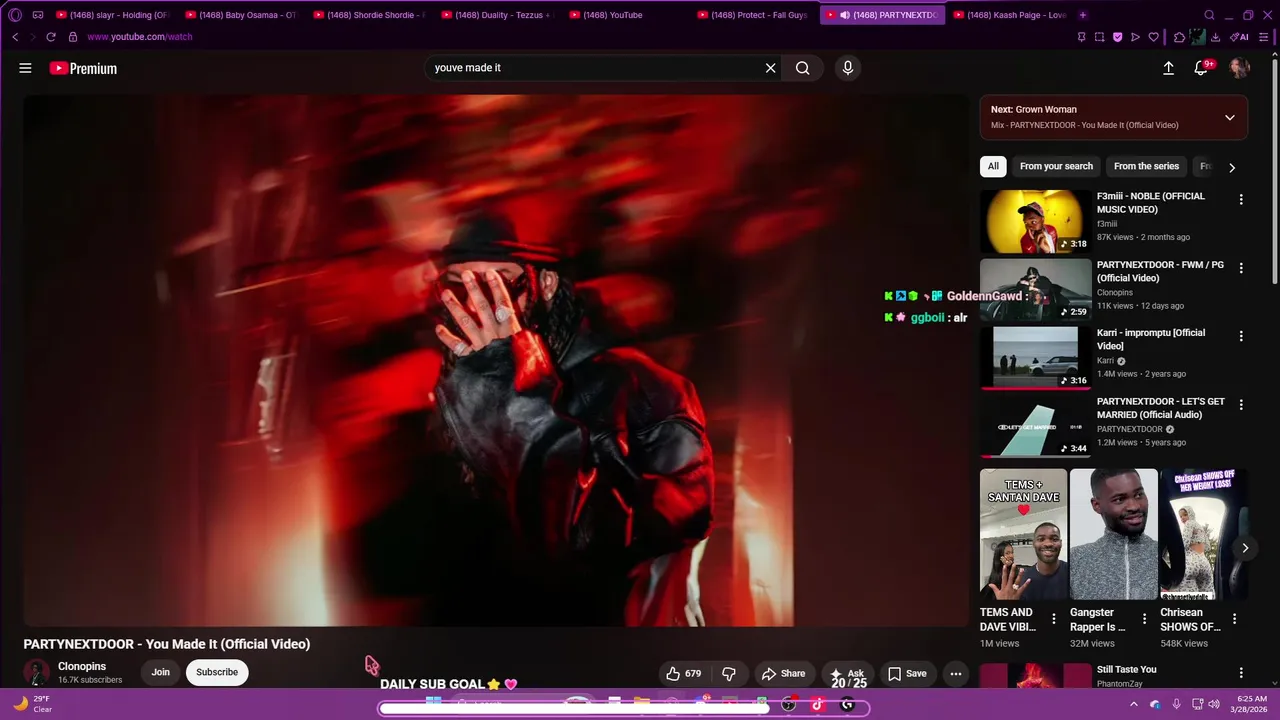Switch to the Kaash Paige tab

coord(1008,15)
